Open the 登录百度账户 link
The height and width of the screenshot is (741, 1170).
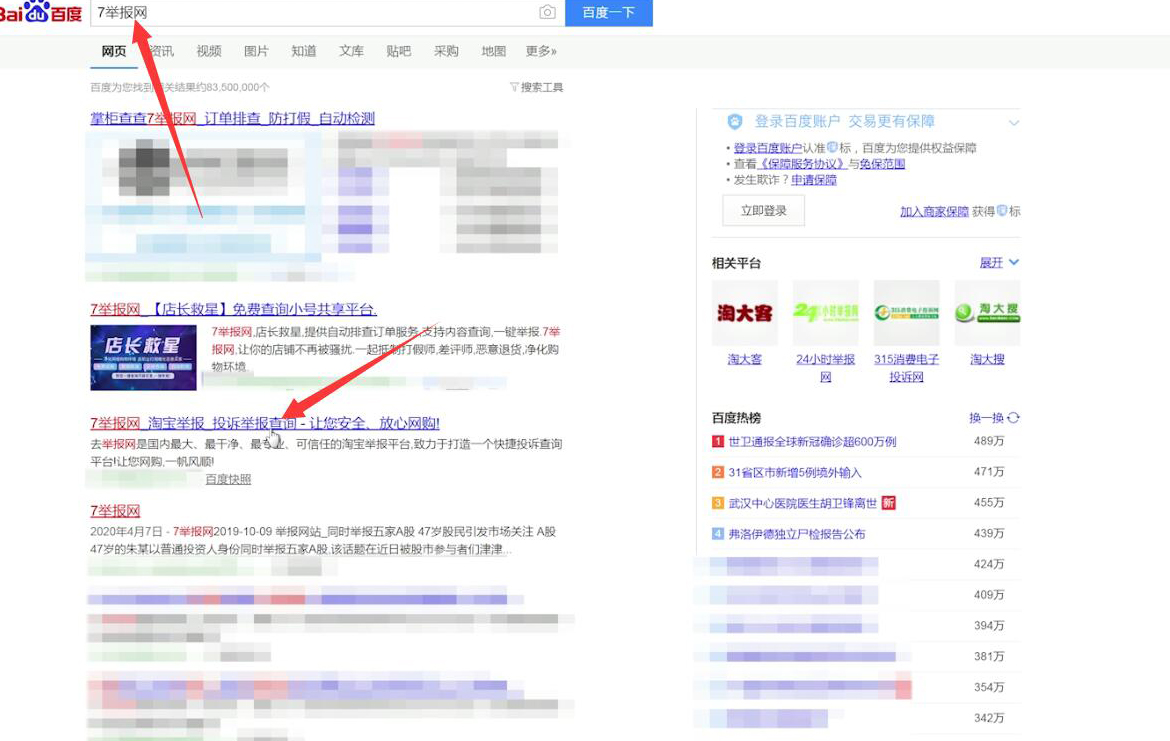click(x=768, y=148)
